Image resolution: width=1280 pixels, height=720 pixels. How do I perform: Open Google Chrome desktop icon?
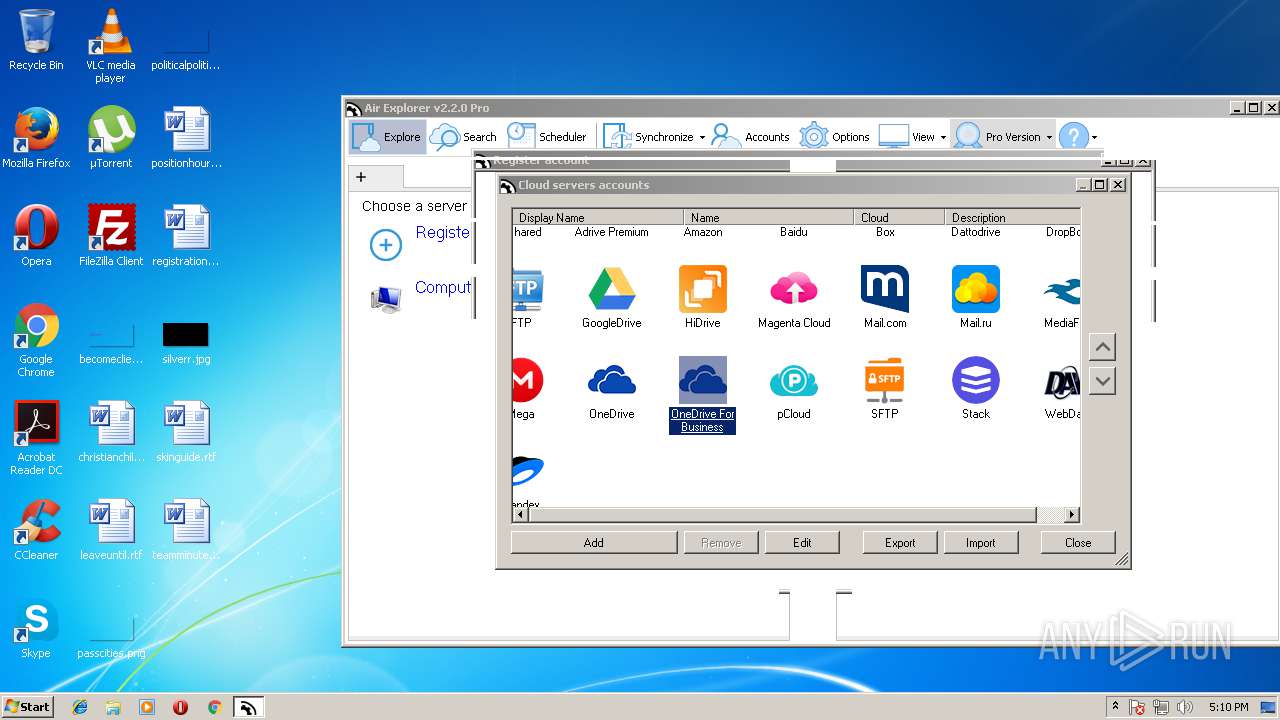(36, 340)
